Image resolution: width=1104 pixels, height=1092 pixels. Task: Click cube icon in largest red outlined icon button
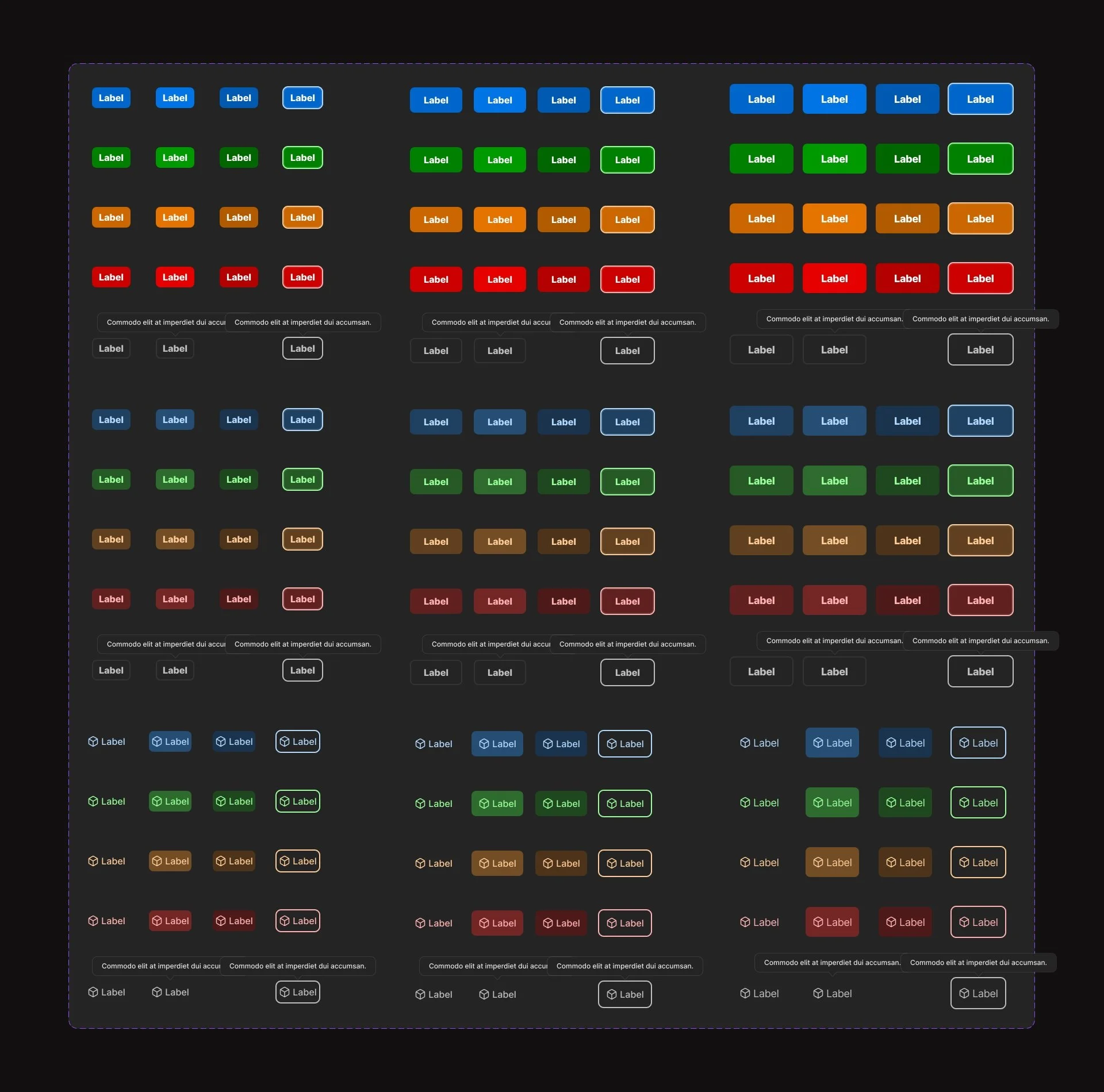[x=964, y=922]
